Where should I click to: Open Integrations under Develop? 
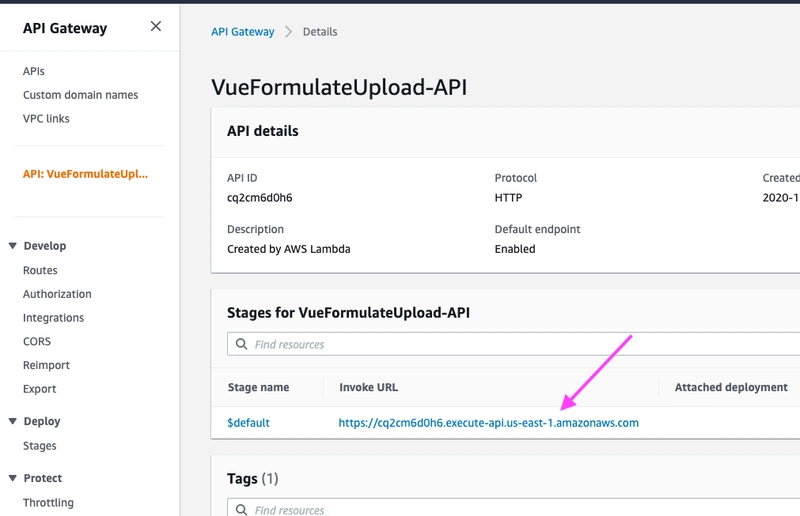(54, 317)
